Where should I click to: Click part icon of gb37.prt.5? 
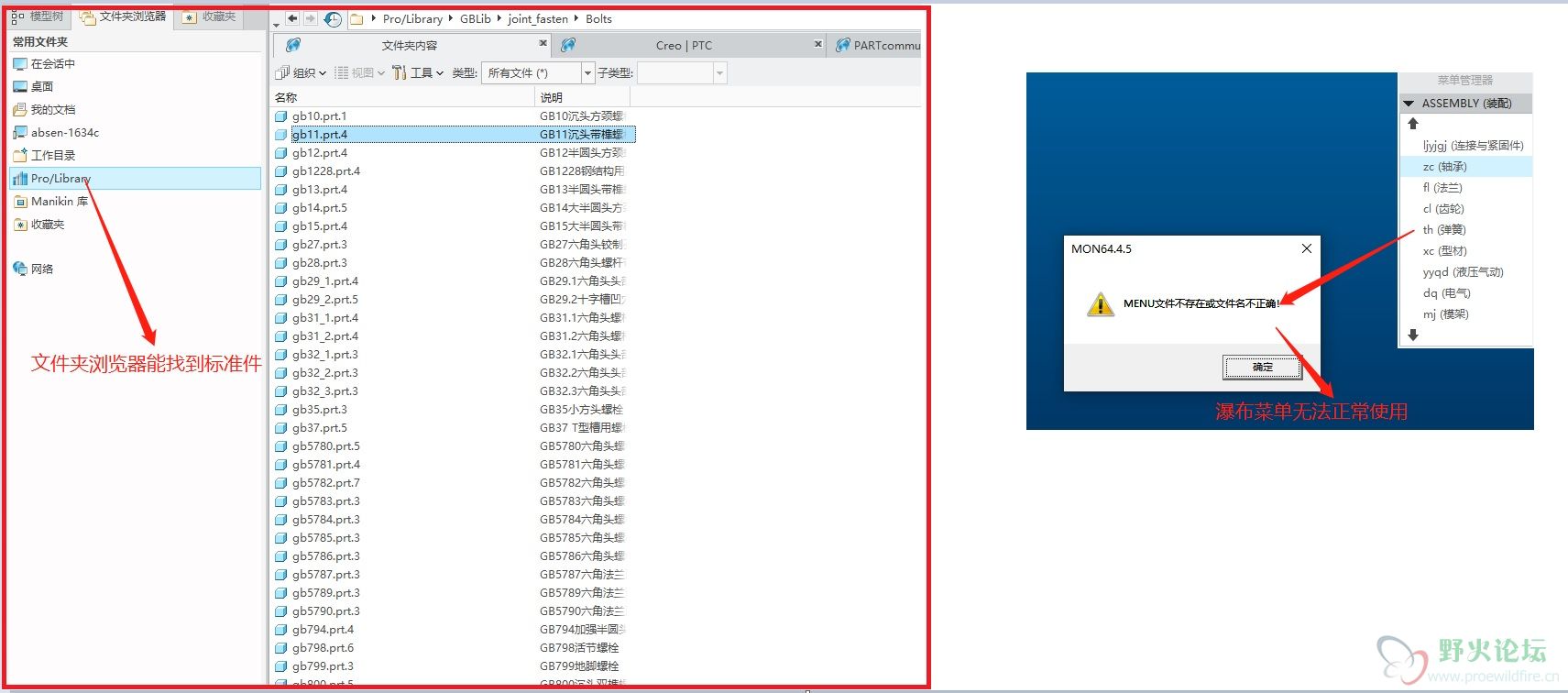(281, 428)
